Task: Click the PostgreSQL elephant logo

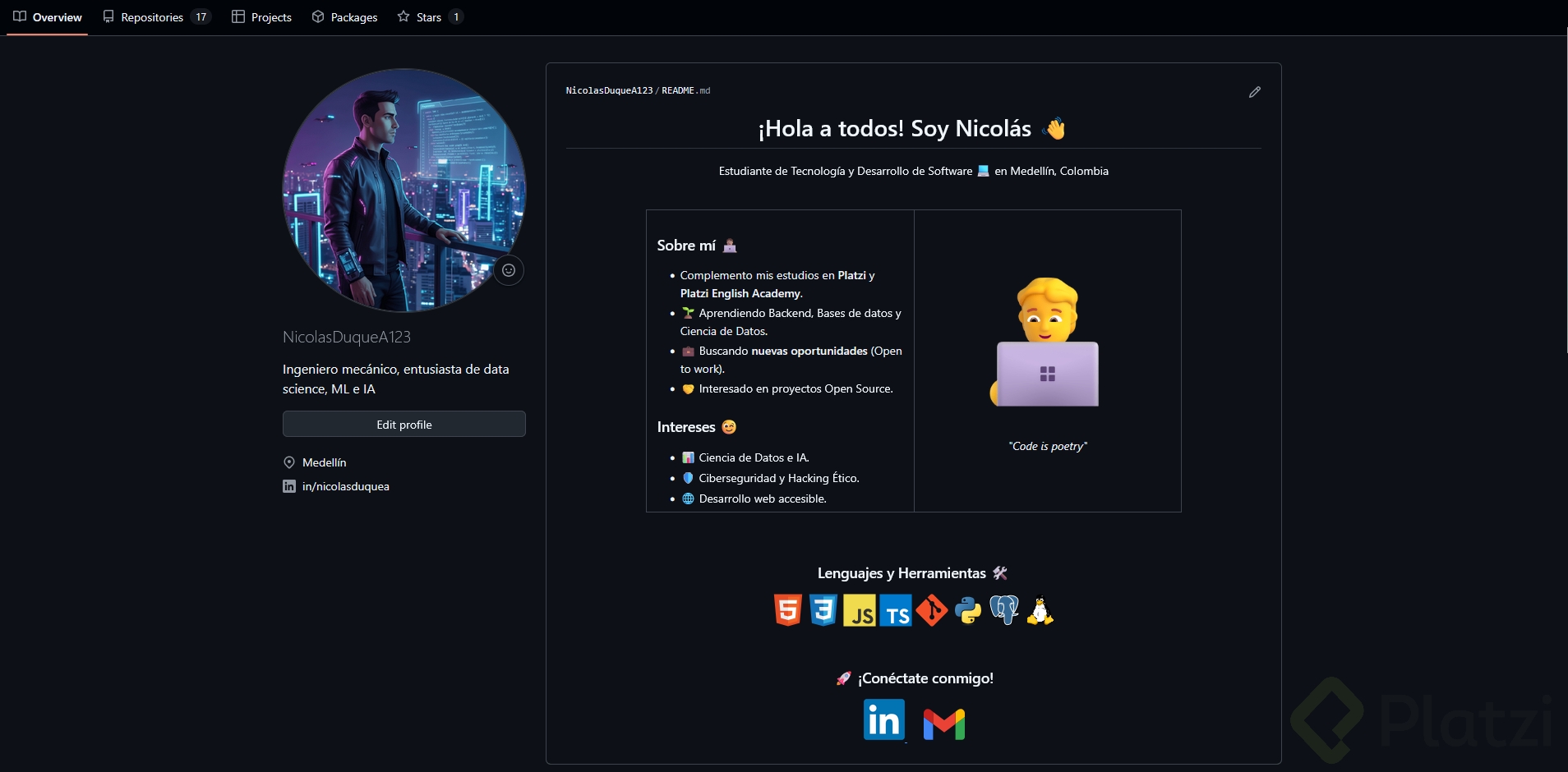Action: (1004, 610)
